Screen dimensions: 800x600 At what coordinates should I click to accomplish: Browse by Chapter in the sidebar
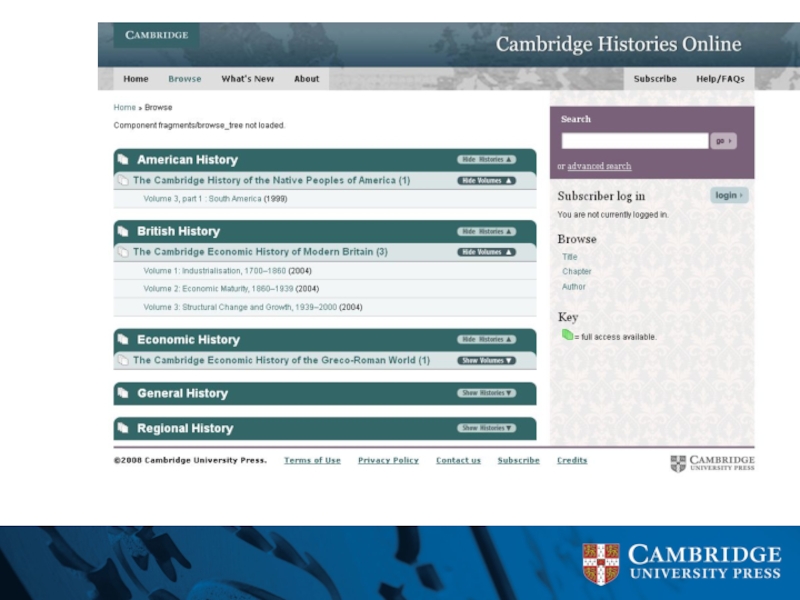tap(577, 271)
